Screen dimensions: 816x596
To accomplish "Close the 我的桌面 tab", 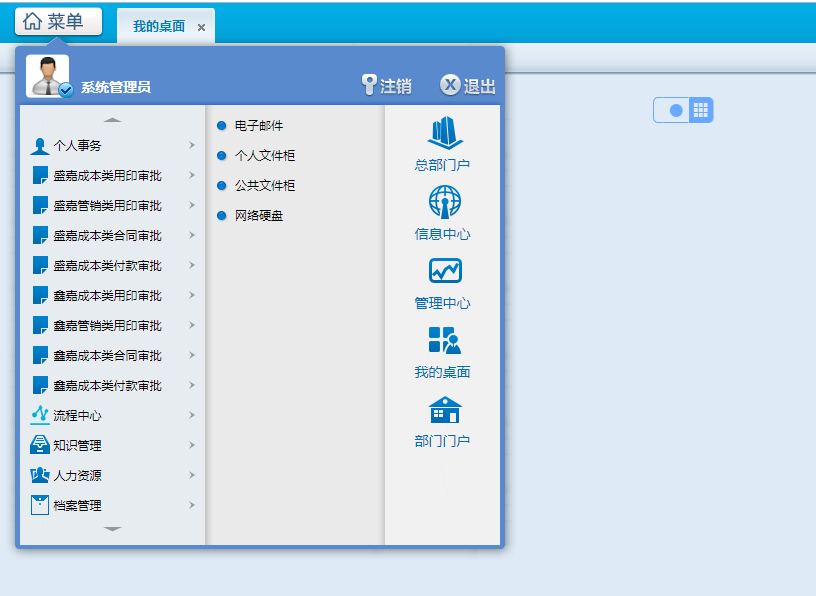I will [201, 28].
